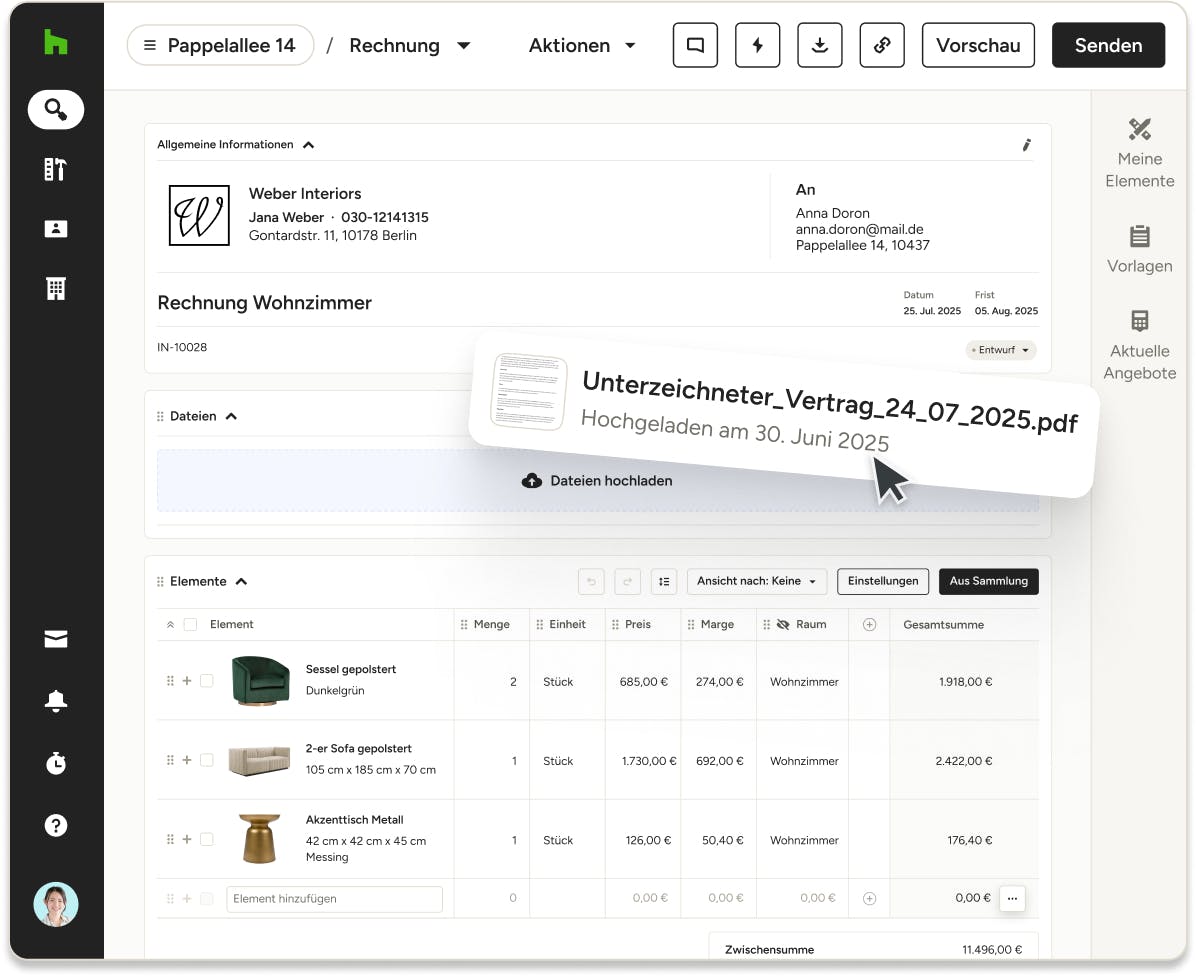Click the Element hinzufügen input field

pos(334,899)
